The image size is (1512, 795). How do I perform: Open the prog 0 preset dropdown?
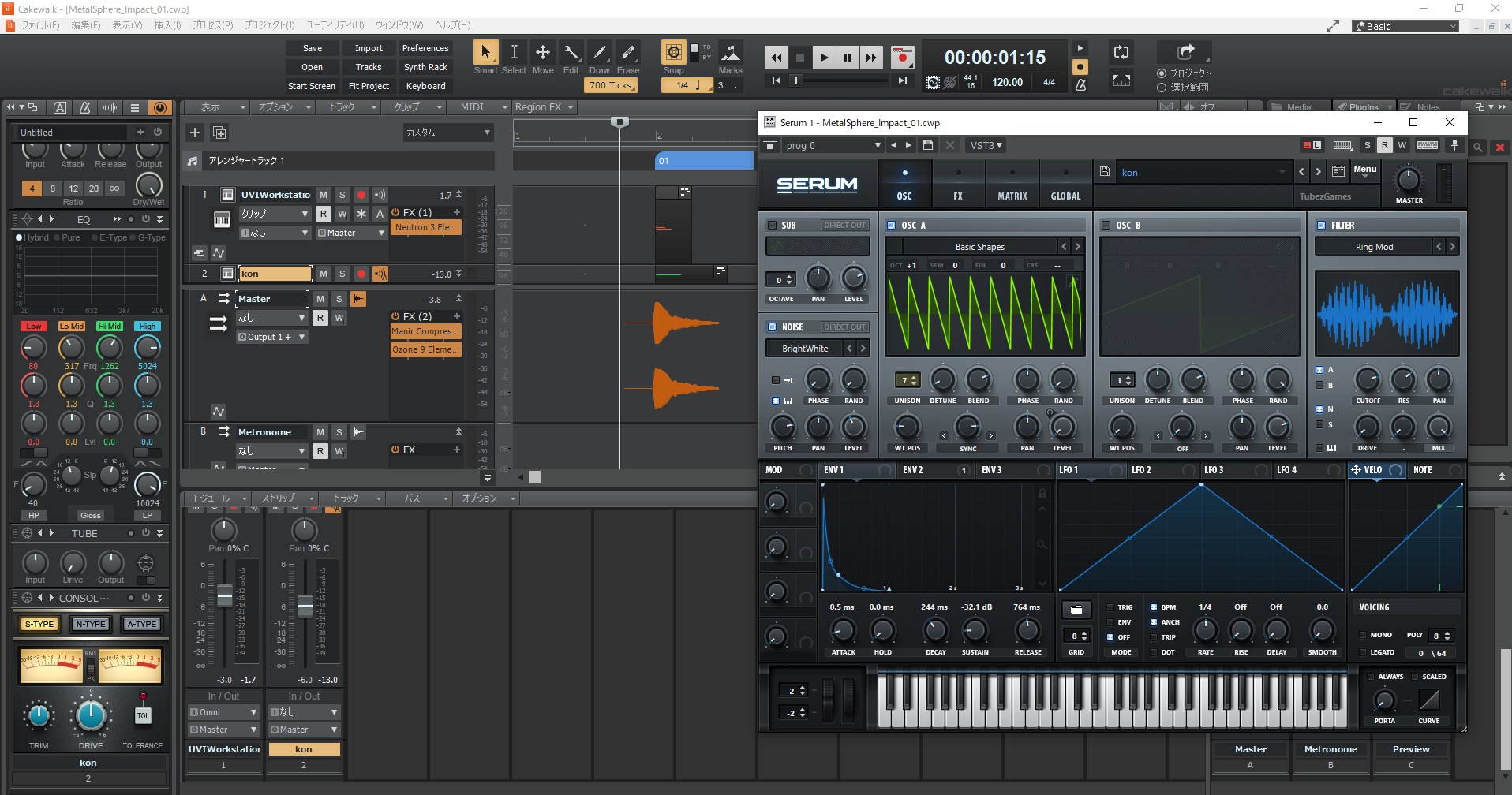click(x=833, y=145)
